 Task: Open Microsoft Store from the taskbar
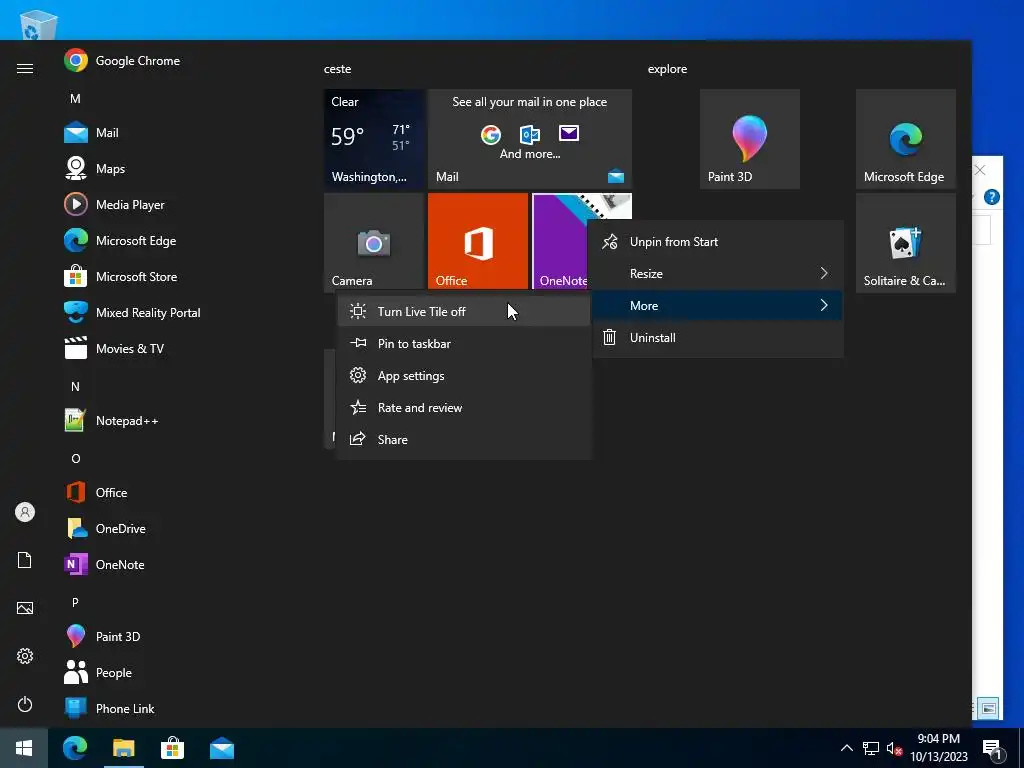click(x=172, y=748)
